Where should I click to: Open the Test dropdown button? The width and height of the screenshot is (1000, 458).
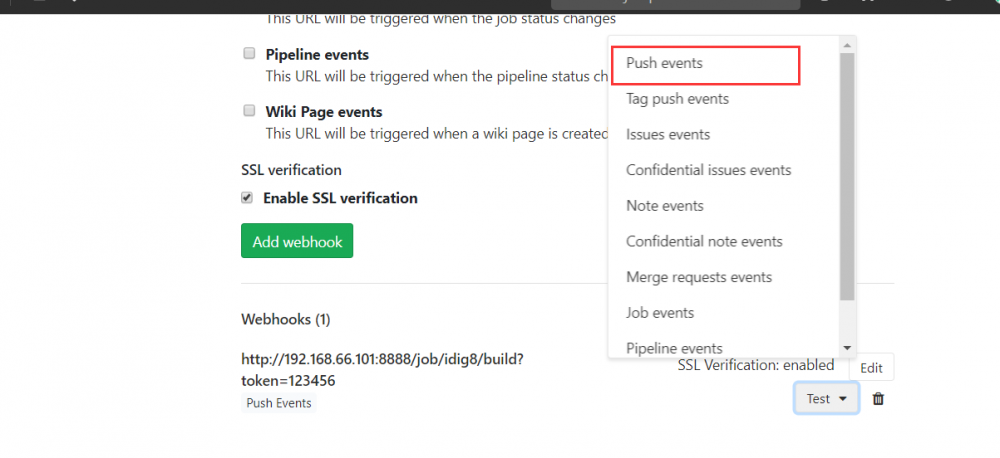(x=826, y=399)
